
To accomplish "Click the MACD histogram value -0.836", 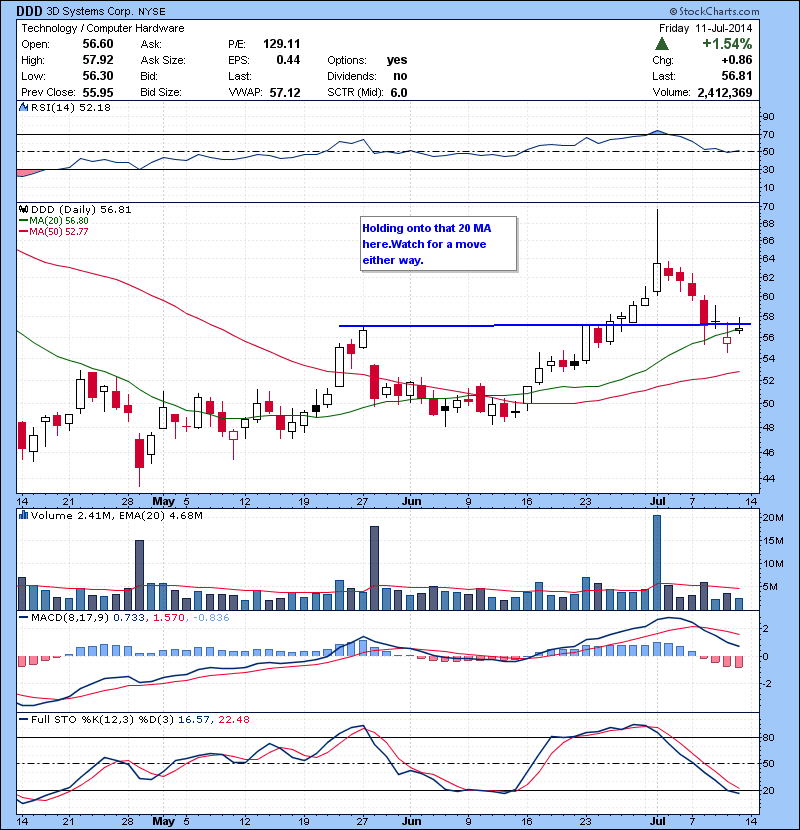I will (x=211, y=618).
